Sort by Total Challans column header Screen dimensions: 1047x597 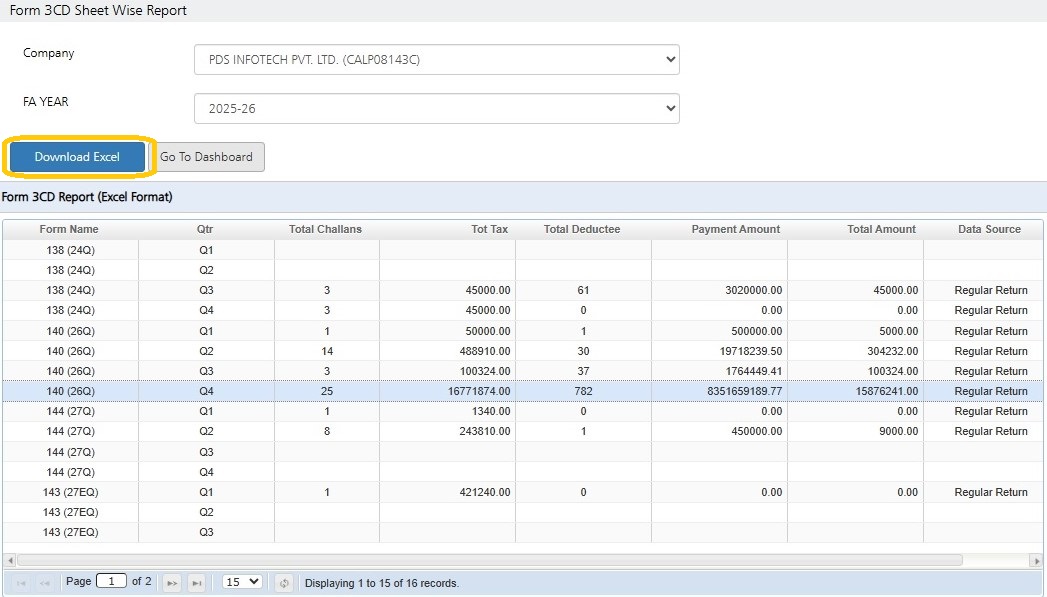pyautogui.click(x=325, y=229)
